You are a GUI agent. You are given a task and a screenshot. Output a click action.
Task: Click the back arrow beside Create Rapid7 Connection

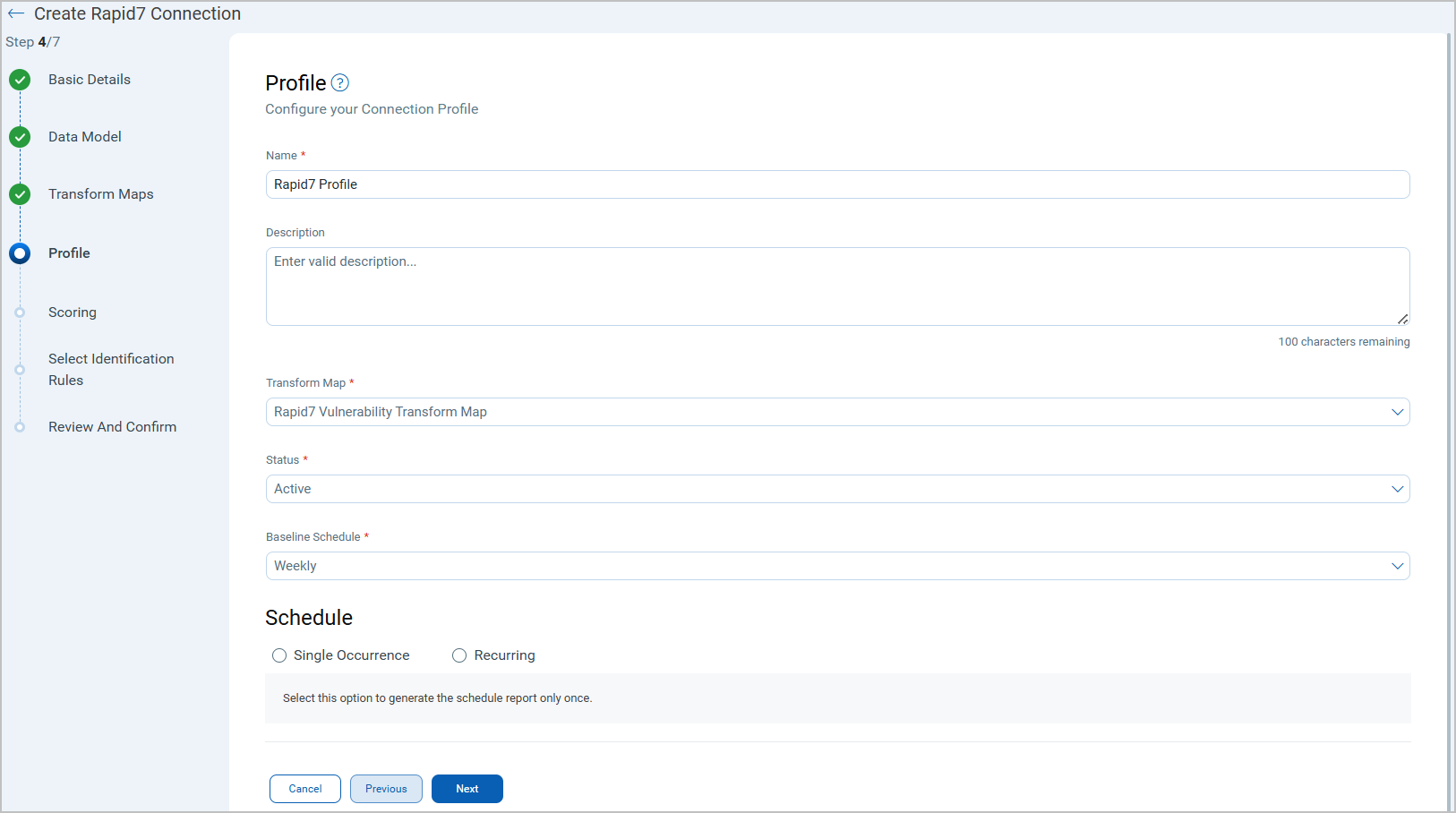point(16,13)
